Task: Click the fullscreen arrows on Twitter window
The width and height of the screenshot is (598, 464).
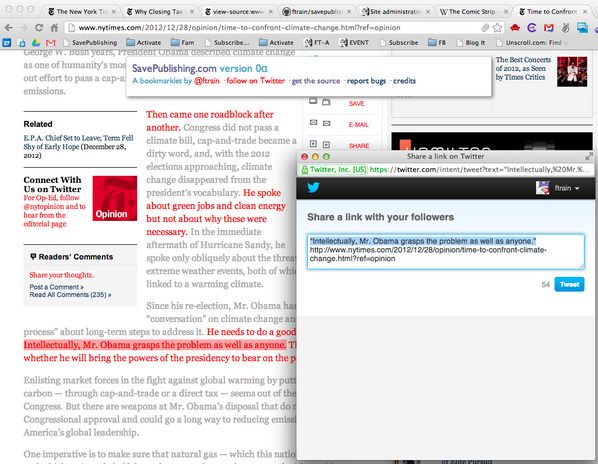Action: click(589, 156)
